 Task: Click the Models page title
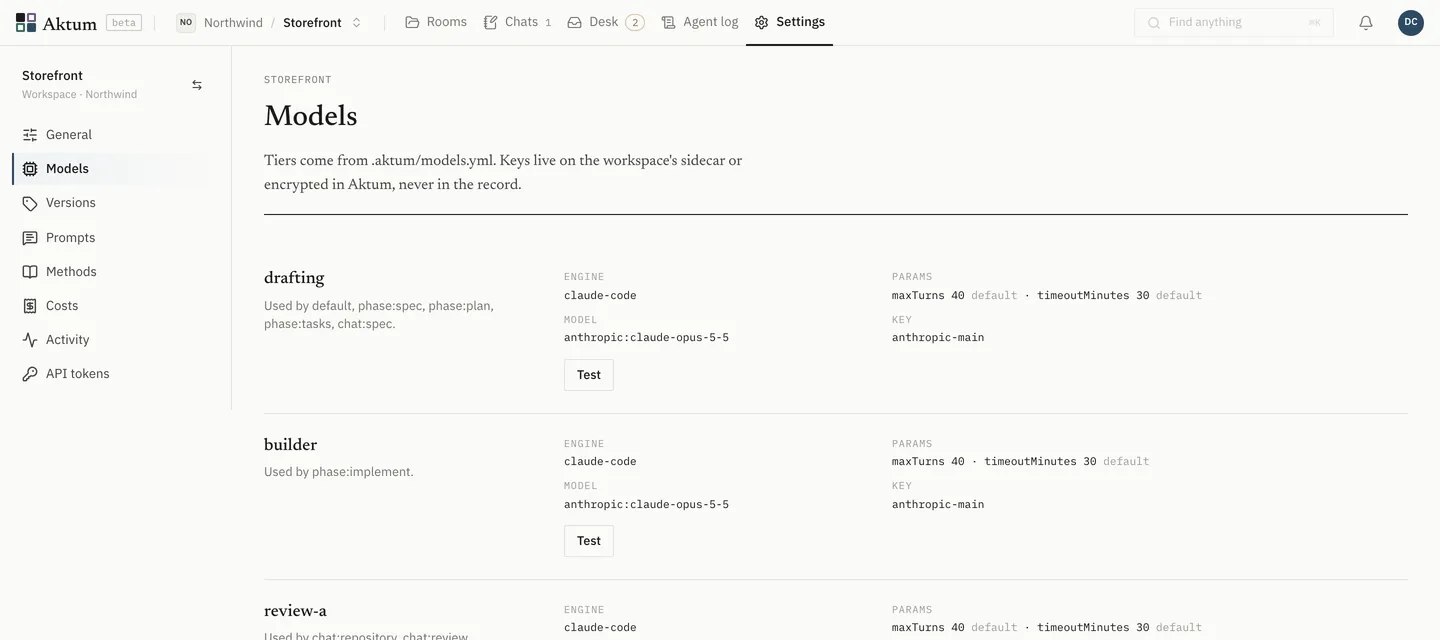tap(310, 116)
